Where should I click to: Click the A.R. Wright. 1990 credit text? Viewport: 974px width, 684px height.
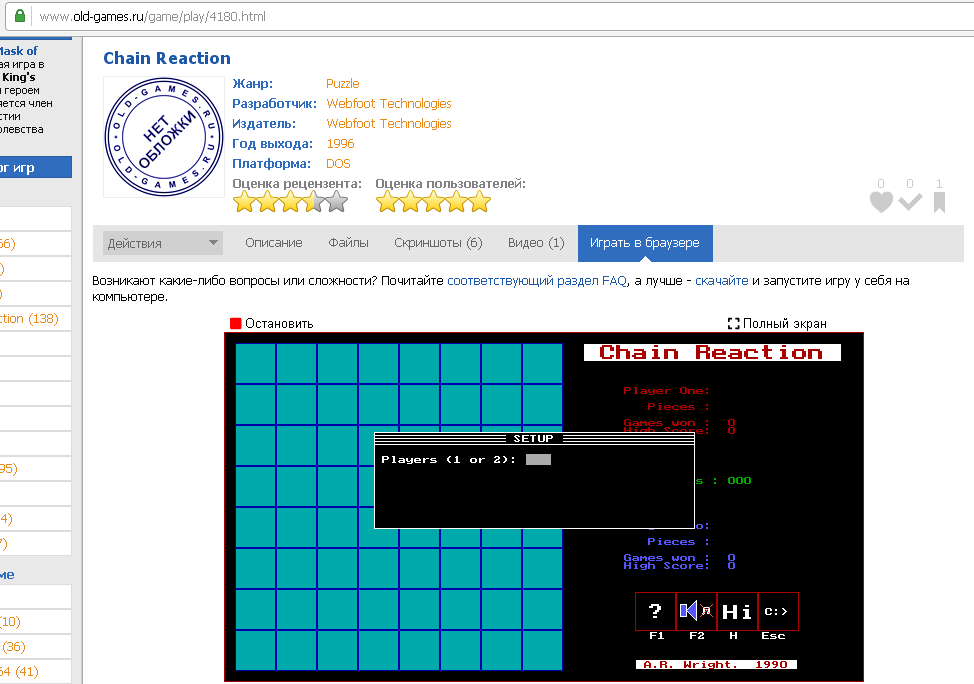click(x=716, y=664)
